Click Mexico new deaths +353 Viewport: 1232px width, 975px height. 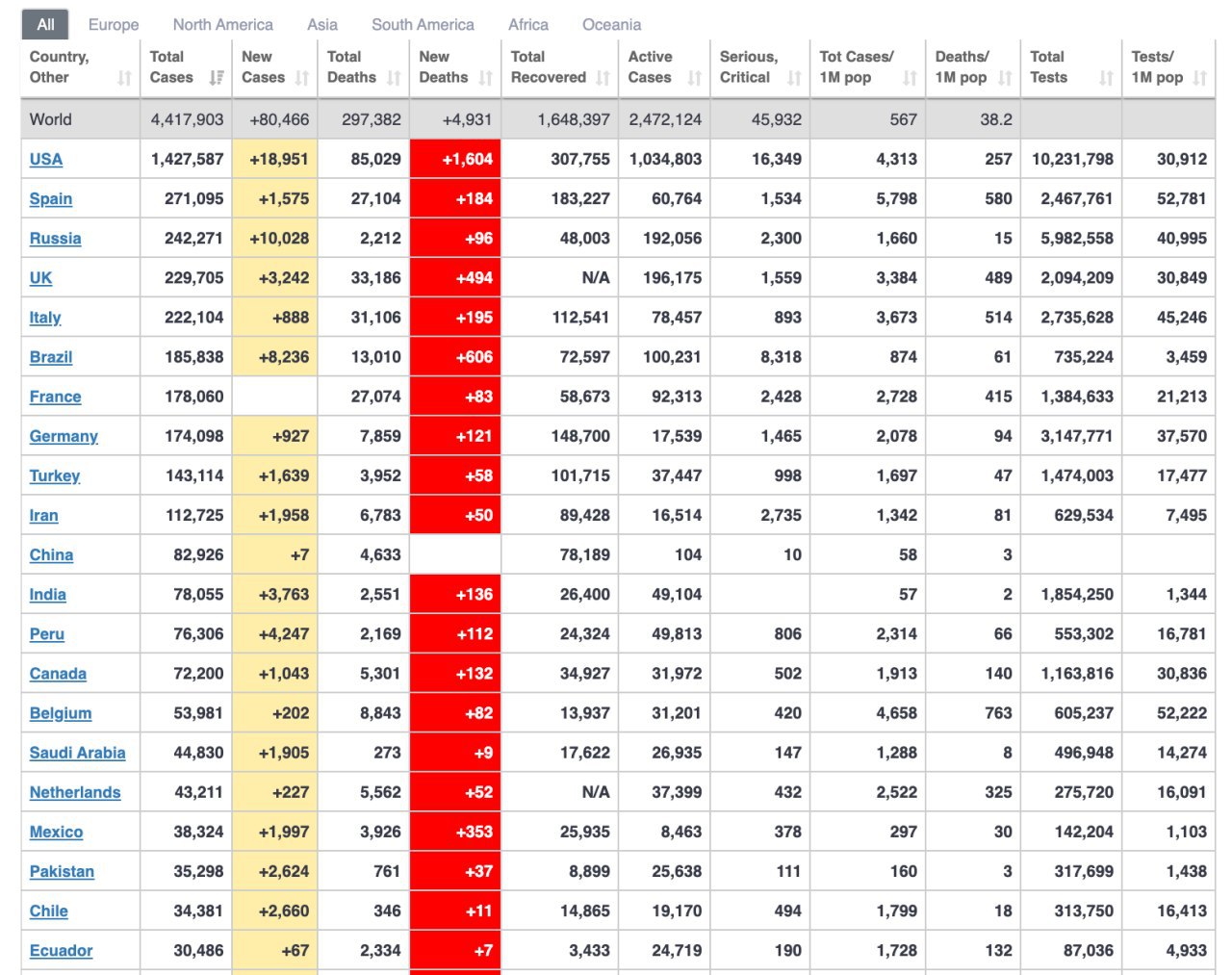click(455, 831)
